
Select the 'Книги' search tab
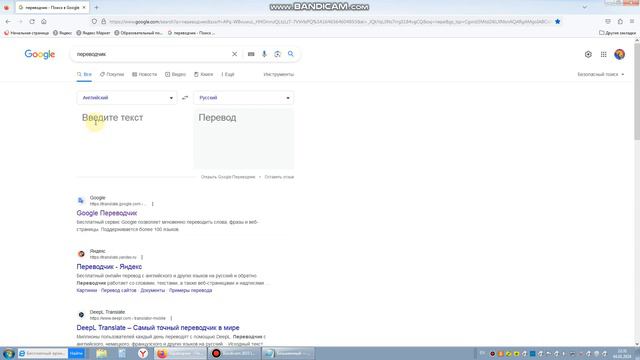point(203,74)
